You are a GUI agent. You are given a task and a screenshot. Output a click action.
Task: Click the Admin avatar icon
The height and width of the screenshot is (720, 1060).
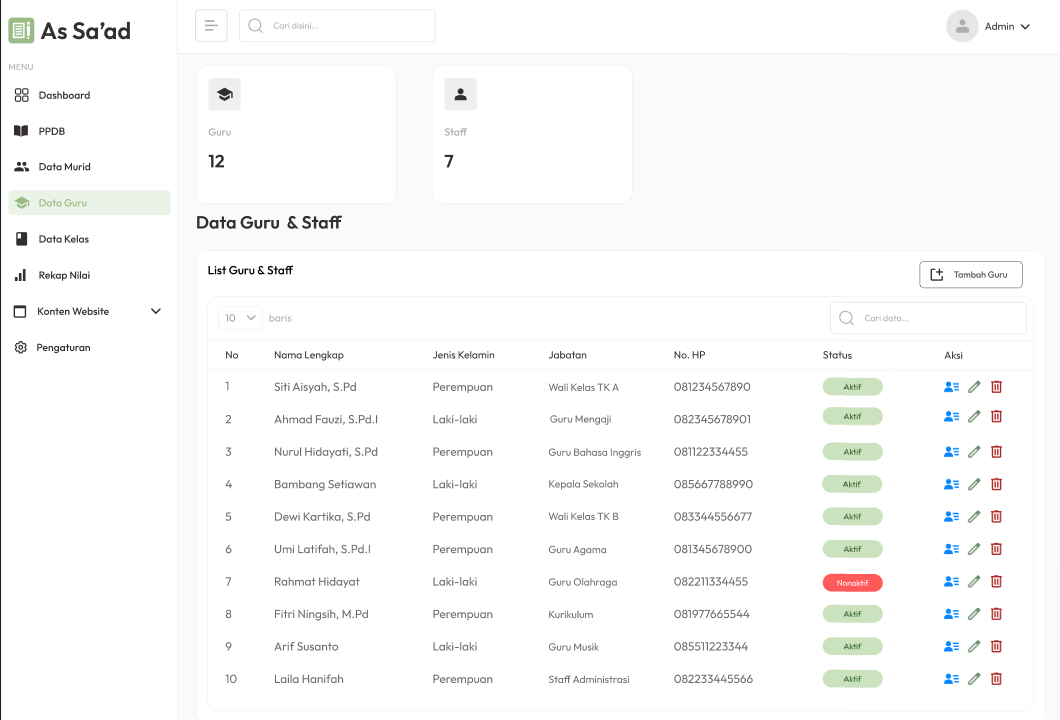[x=962, y=26]
